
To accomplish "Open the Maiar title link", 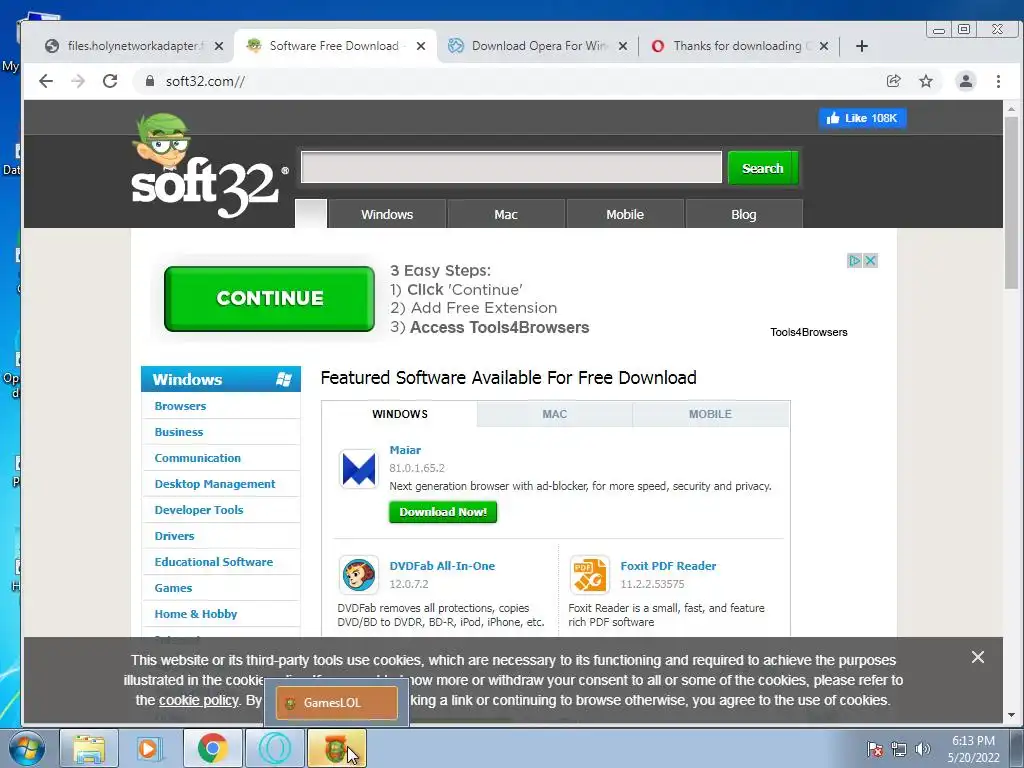I will (x=405, y=450).
